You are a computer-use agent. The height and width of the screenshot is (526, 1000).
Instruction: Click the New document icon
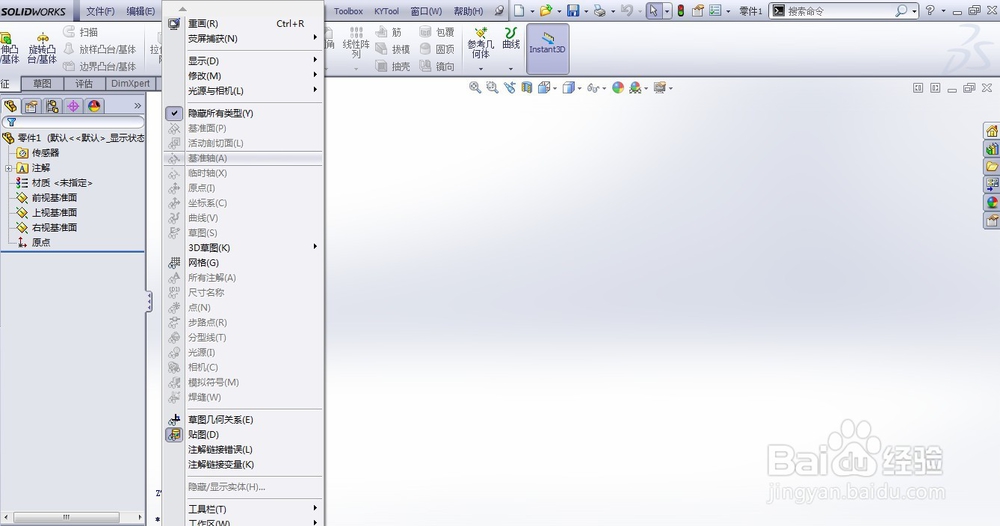[519, 11]
